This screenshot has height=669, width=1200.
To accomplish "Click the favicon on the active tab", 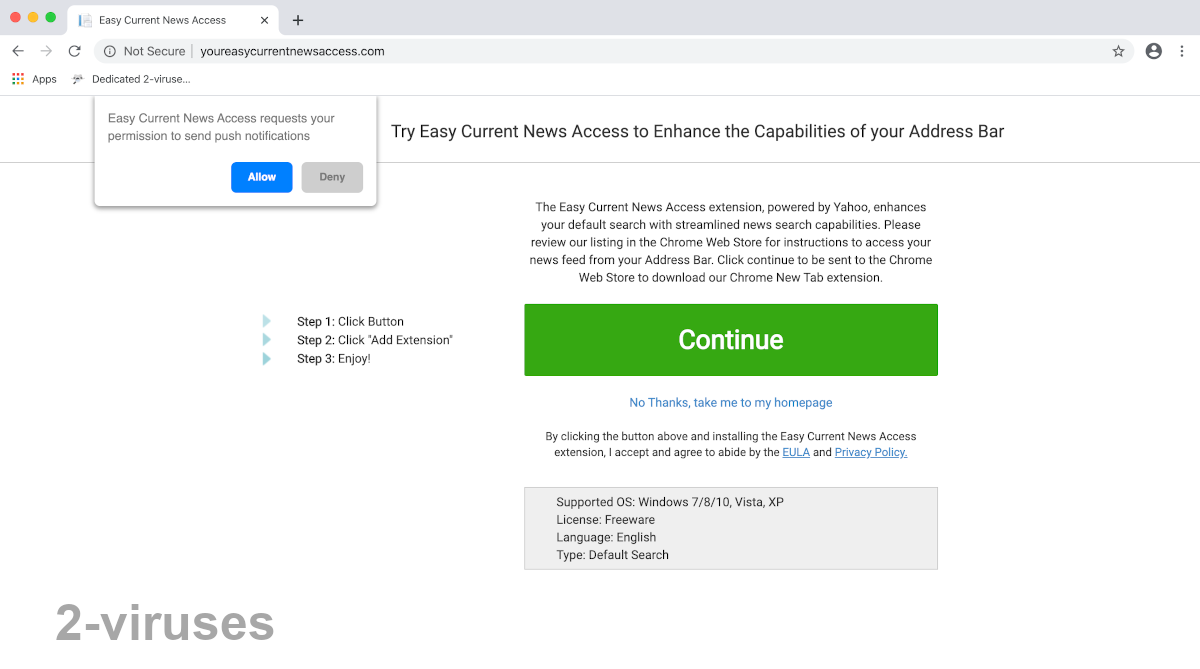I will (x=85, y=19).
